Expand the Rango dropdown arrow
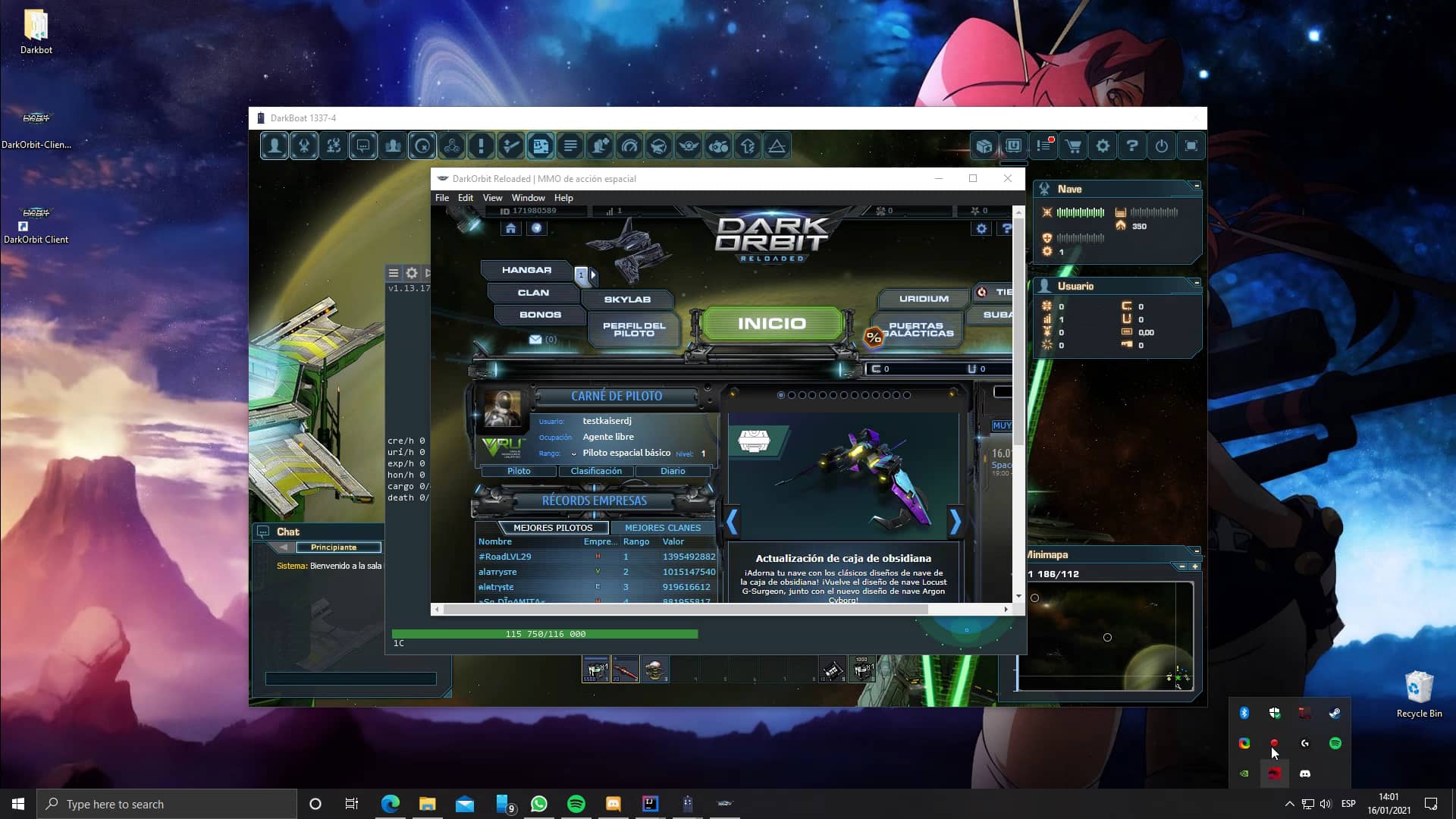 coord(574,453)
